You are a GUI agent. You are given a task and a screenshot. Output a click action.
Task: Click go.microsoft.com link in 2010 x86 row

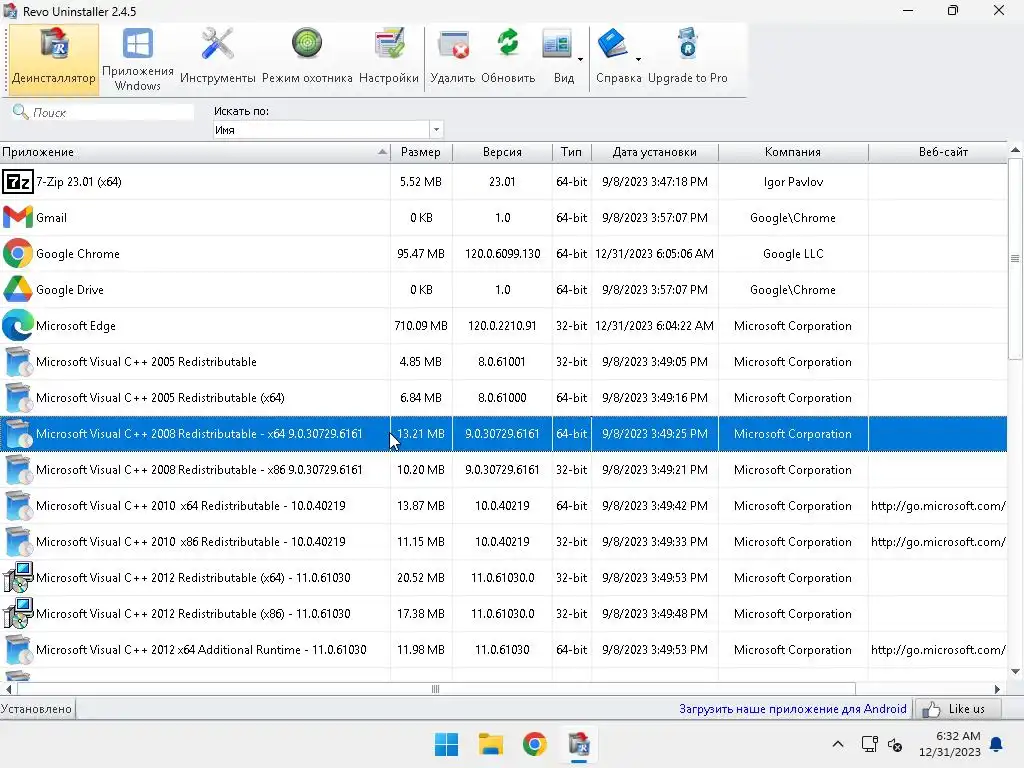point(938,541)
